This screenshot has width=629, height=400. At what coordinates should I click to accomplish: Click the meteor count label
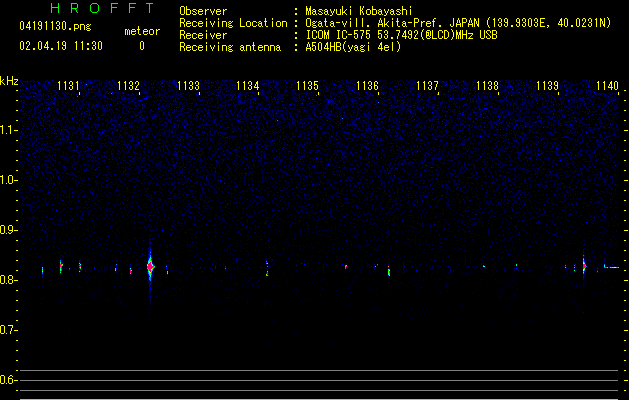pyautogui.click(x=142, y=31)
